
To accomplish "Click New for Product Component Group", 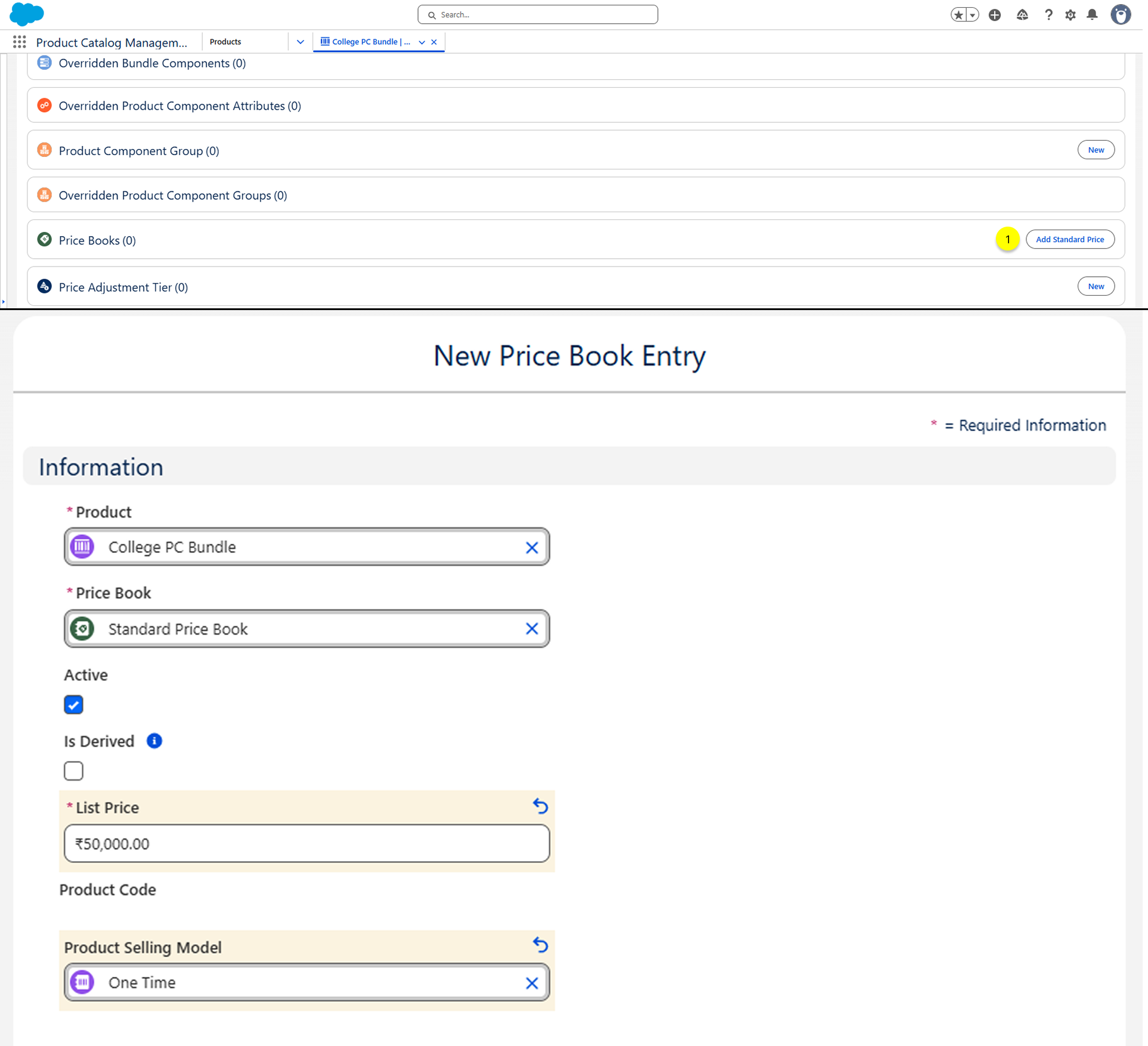I will tap(1096, 150).
